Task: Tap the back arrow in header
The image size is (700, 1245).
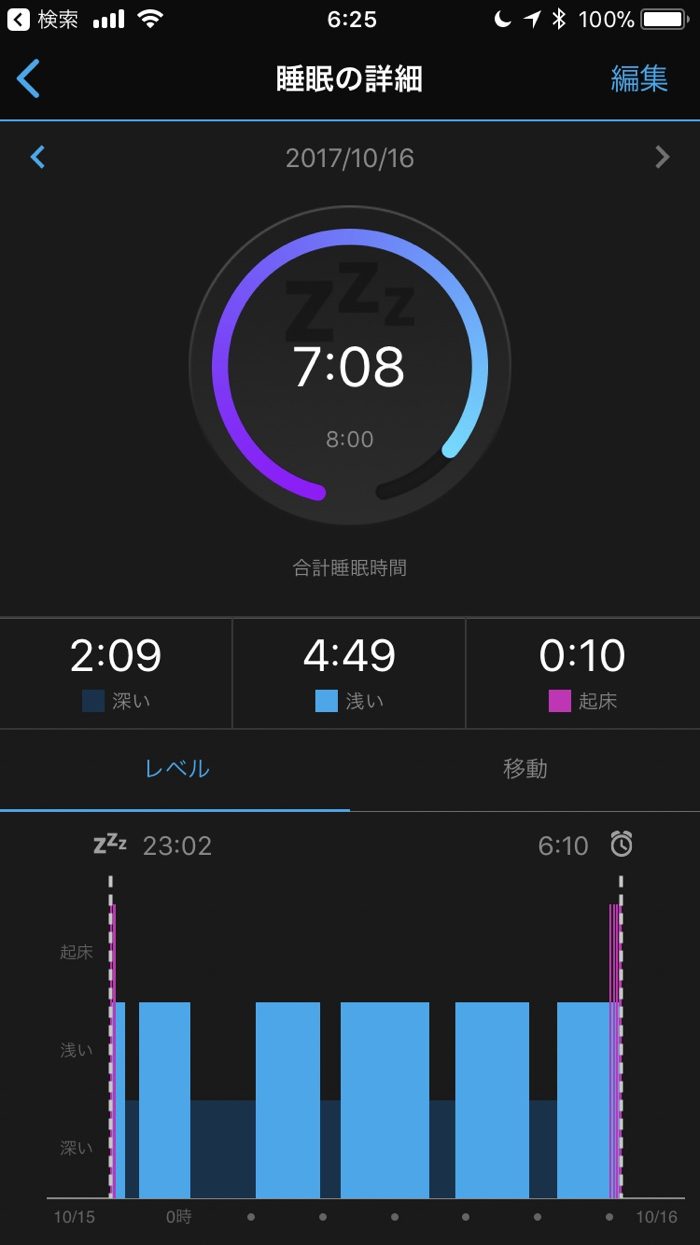Action: pyautogui.click(x=29, y=78)
